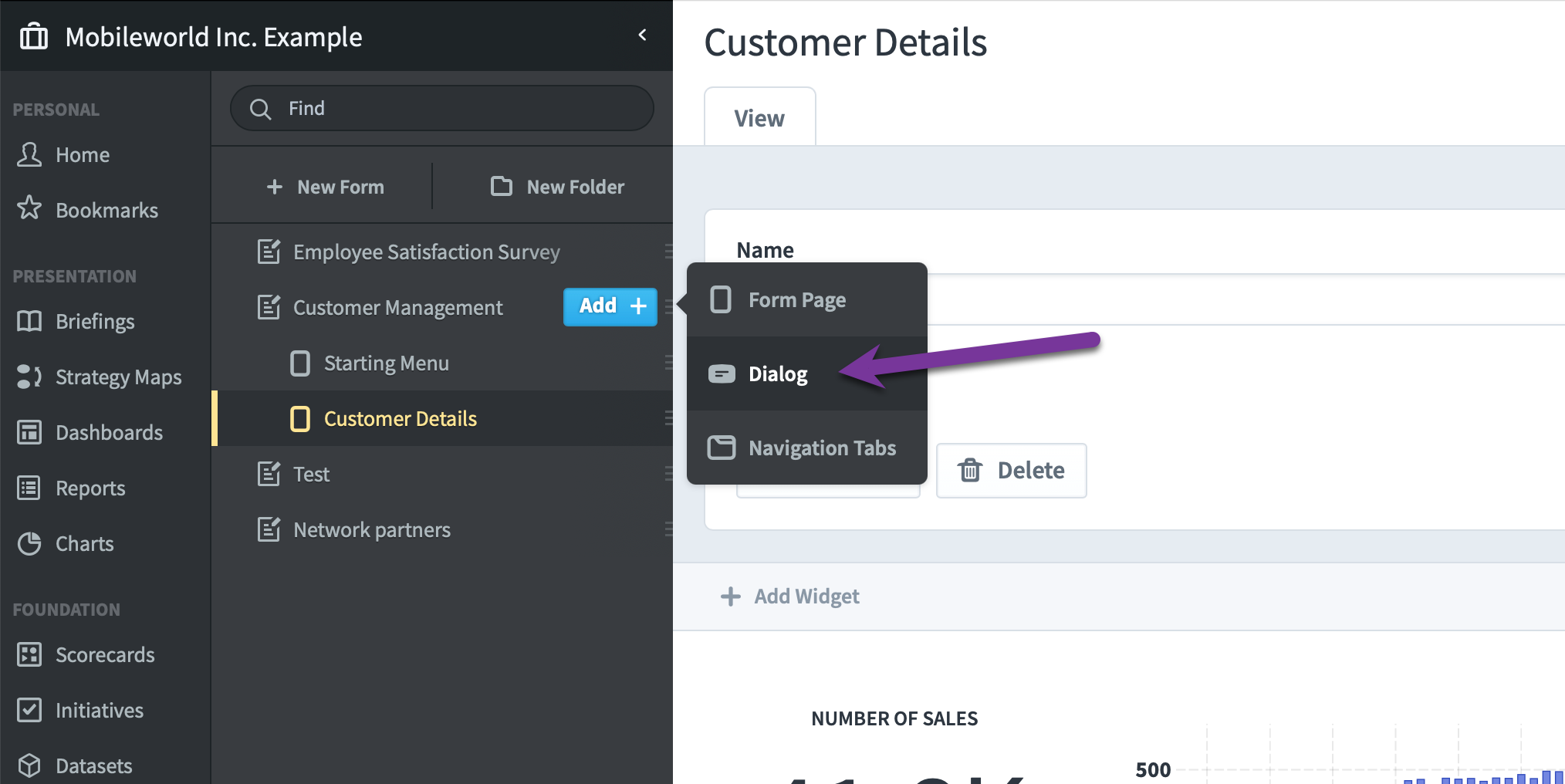The height and width of the screenshot is (784, 1565).
Task: Click the Customer Management form icon
Action: [269, 307]
